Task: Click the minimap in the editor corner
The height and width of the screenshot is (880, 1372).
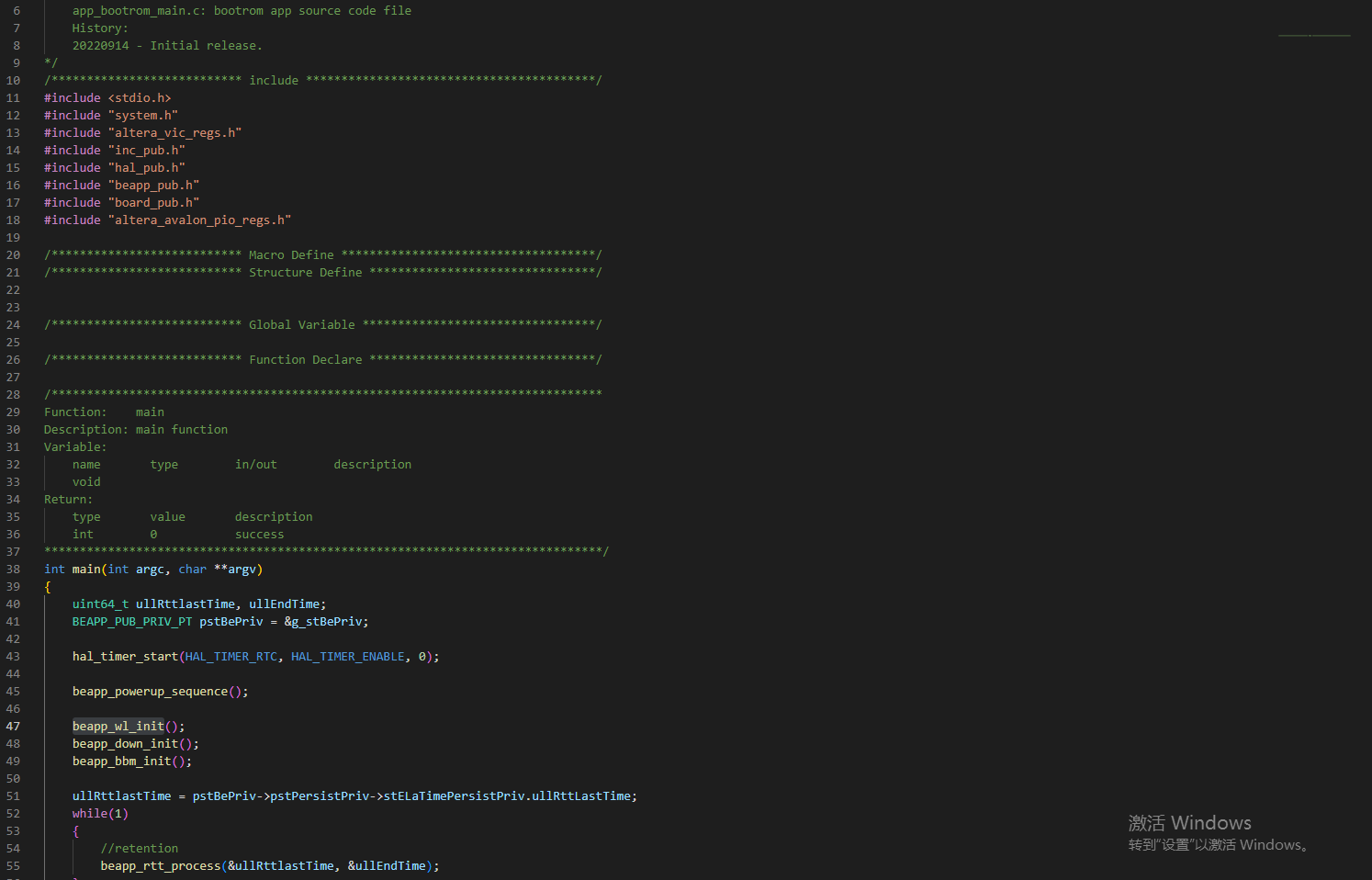Action: [1314, 36]
